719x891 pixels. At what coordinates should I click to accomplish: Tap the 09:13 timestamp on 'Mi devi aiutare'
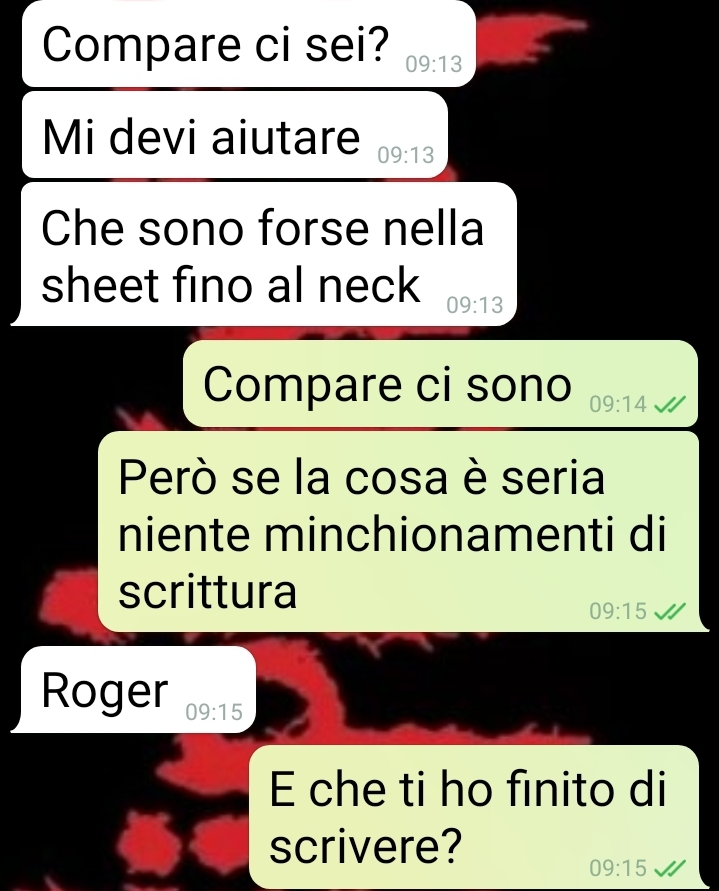[x=406, y=155]
